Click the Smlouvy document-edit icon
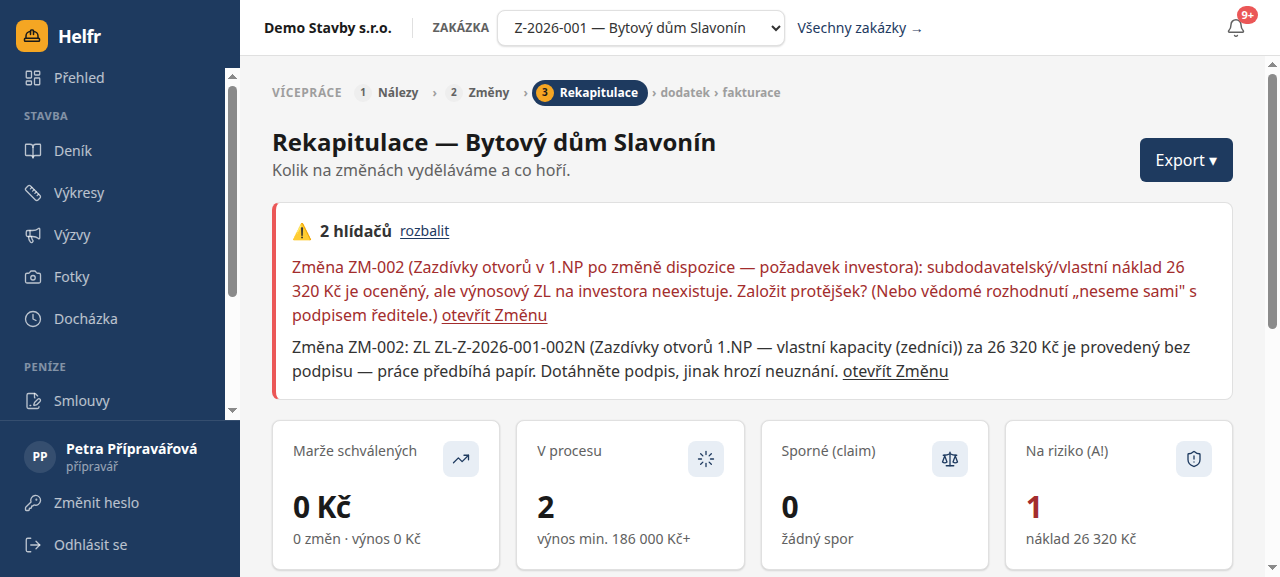Image resolution: width=1280 pixels, height=577 pixels. 33,401
